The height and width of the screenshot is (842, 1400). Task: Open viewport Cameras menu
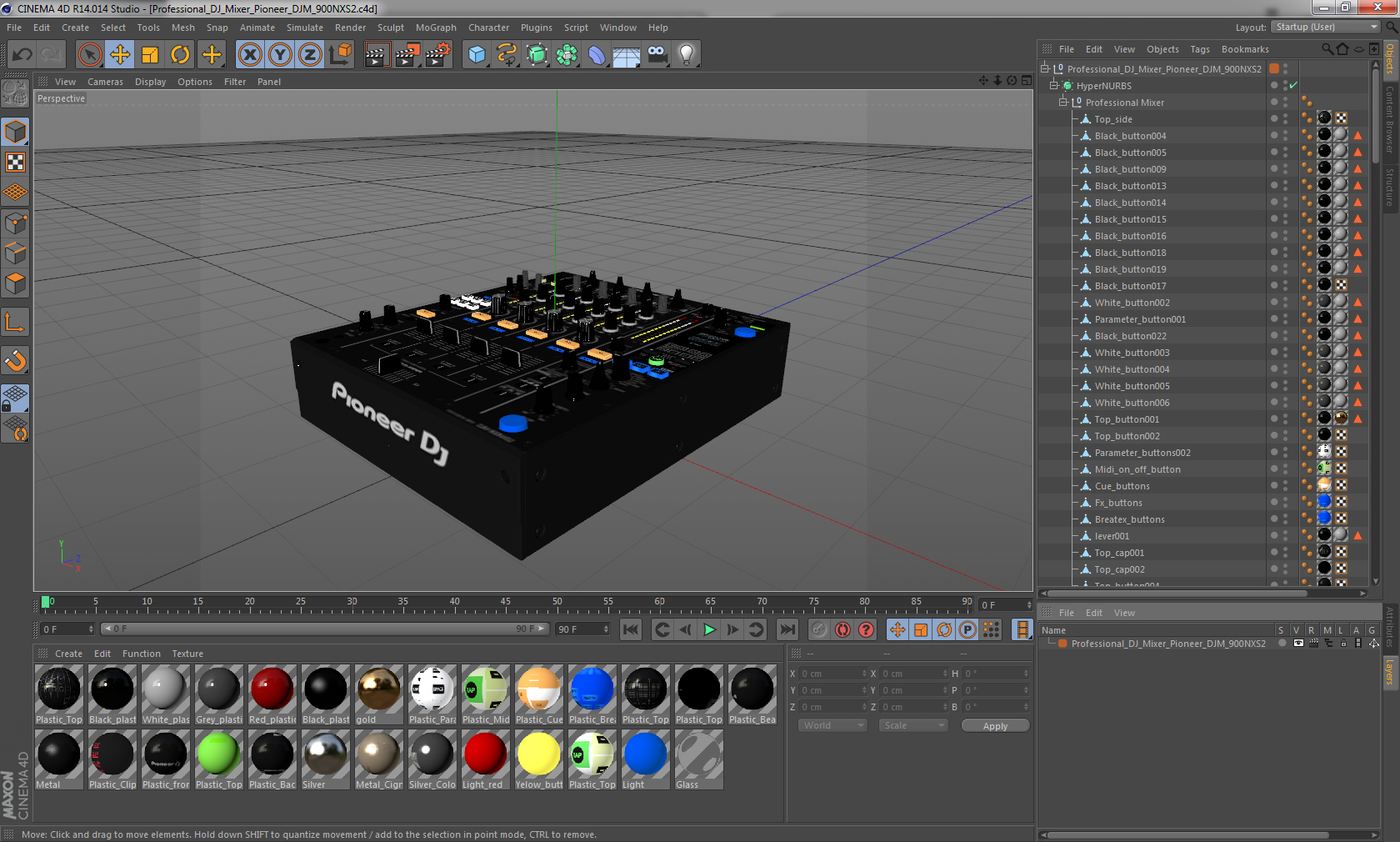click(105, 82)
